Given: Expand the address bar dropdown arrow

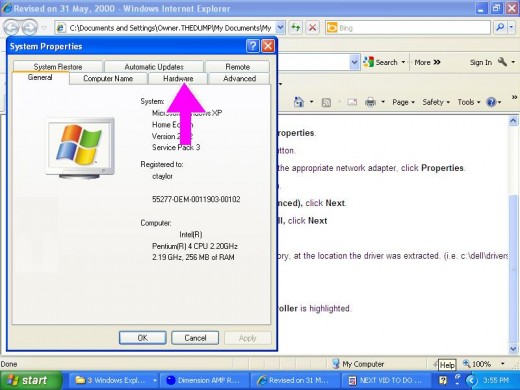Looking at the screenshot, I should (x=281, y=28).
